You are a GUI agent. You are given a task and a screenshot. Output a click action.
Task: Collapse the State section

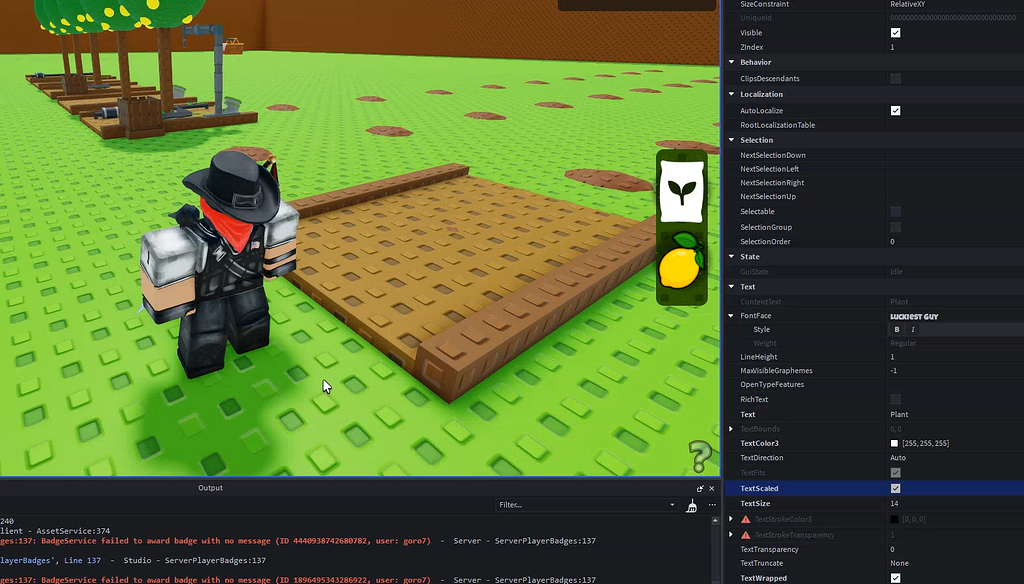tap(731, 257)
